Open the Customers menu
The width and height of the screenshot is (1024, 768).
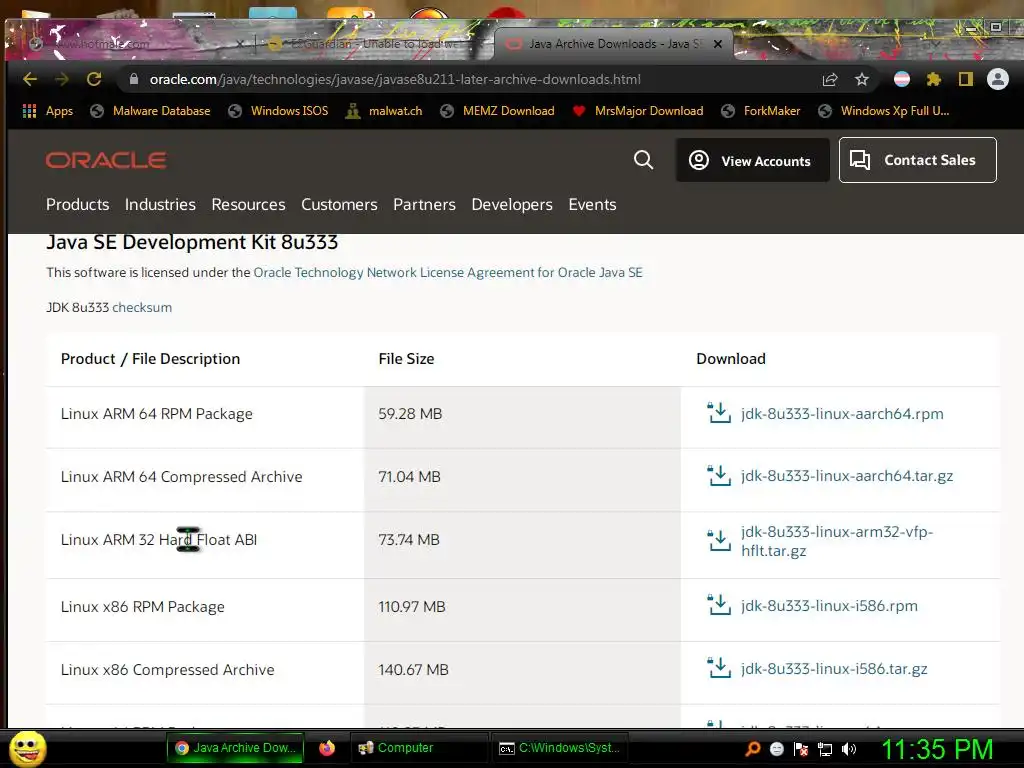[x=339, y=204]
